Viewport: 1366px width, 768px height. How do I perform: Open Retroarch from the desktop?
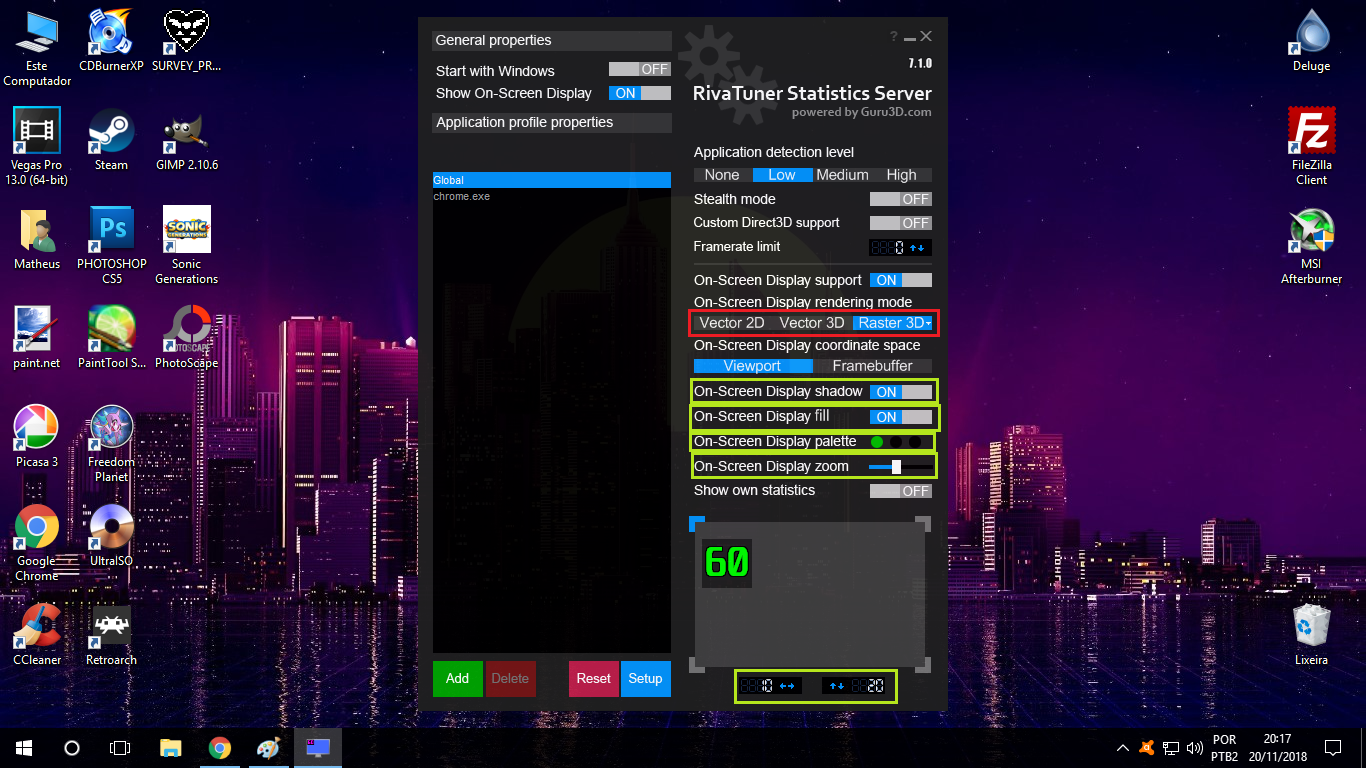(x=110, y=625)
